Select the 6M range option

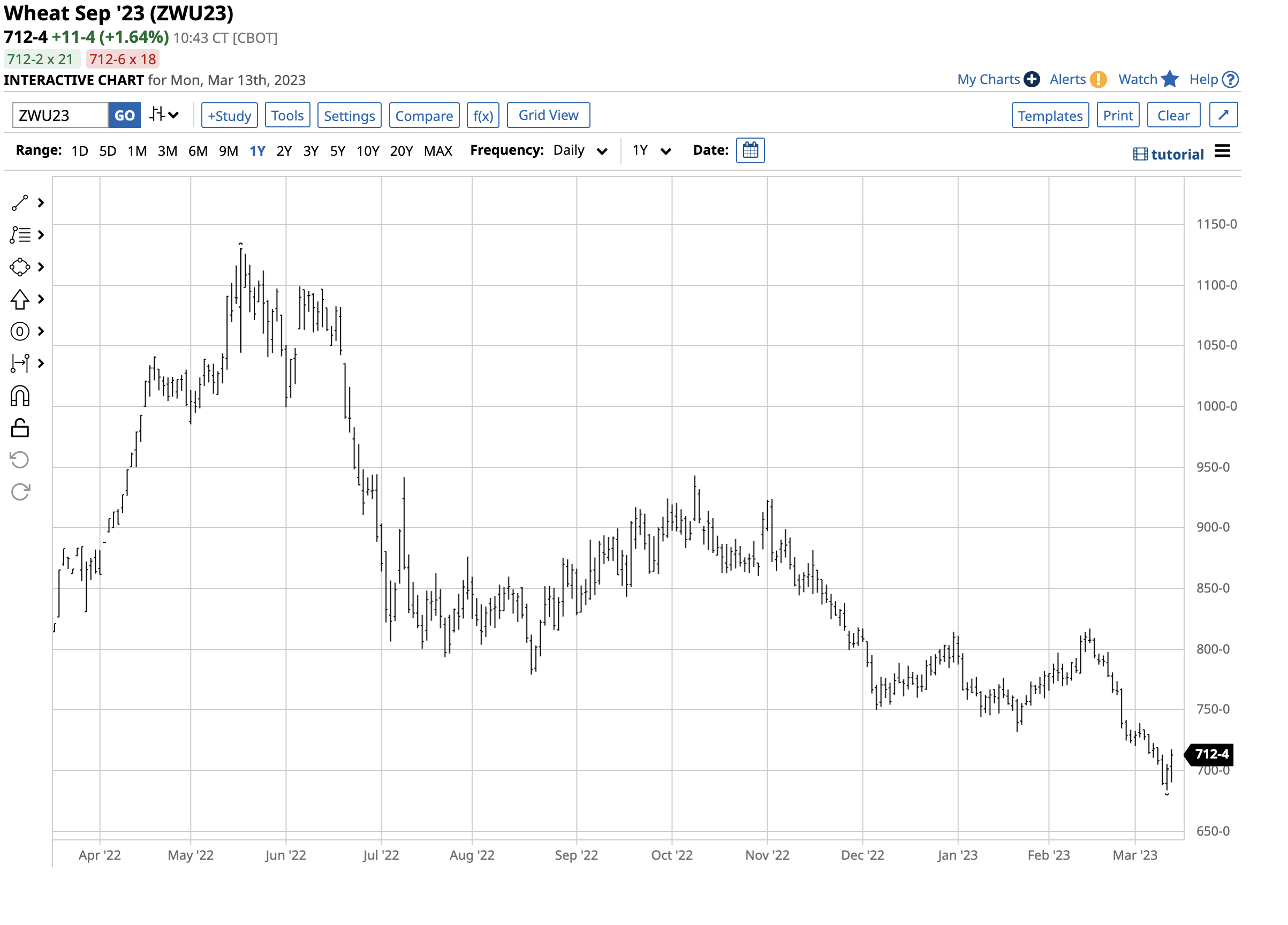pyautogui.click(x=198, y=151)
